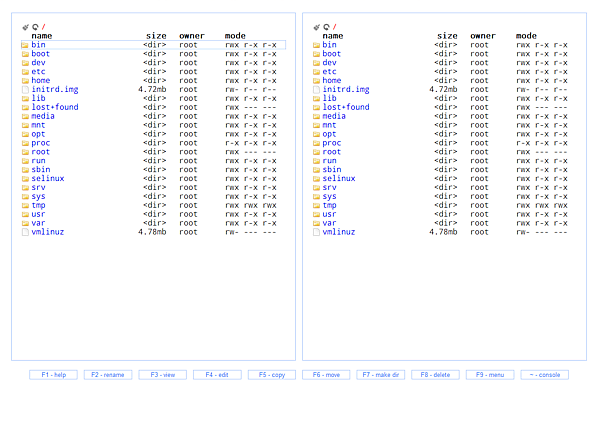Click the bin folder icon in left panel

[25, 45]
